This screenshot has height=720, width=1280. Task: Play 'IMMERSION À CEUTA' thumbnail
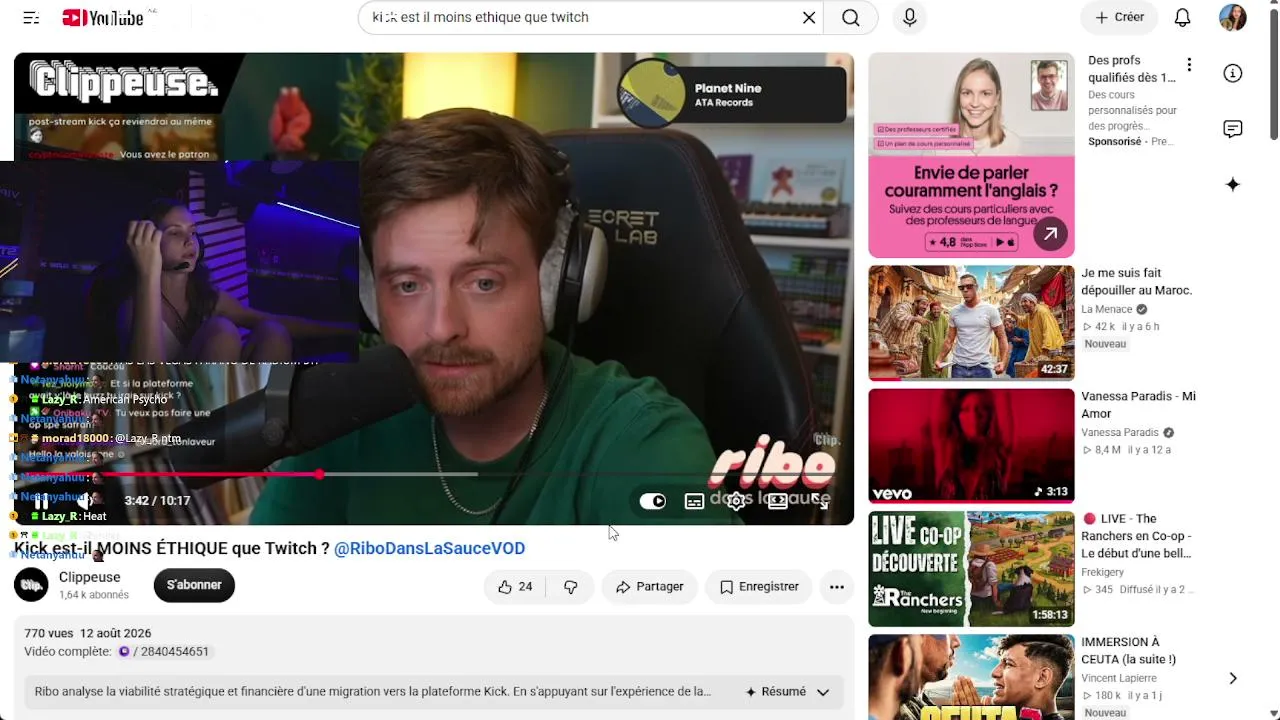click(x=971, y=677)
